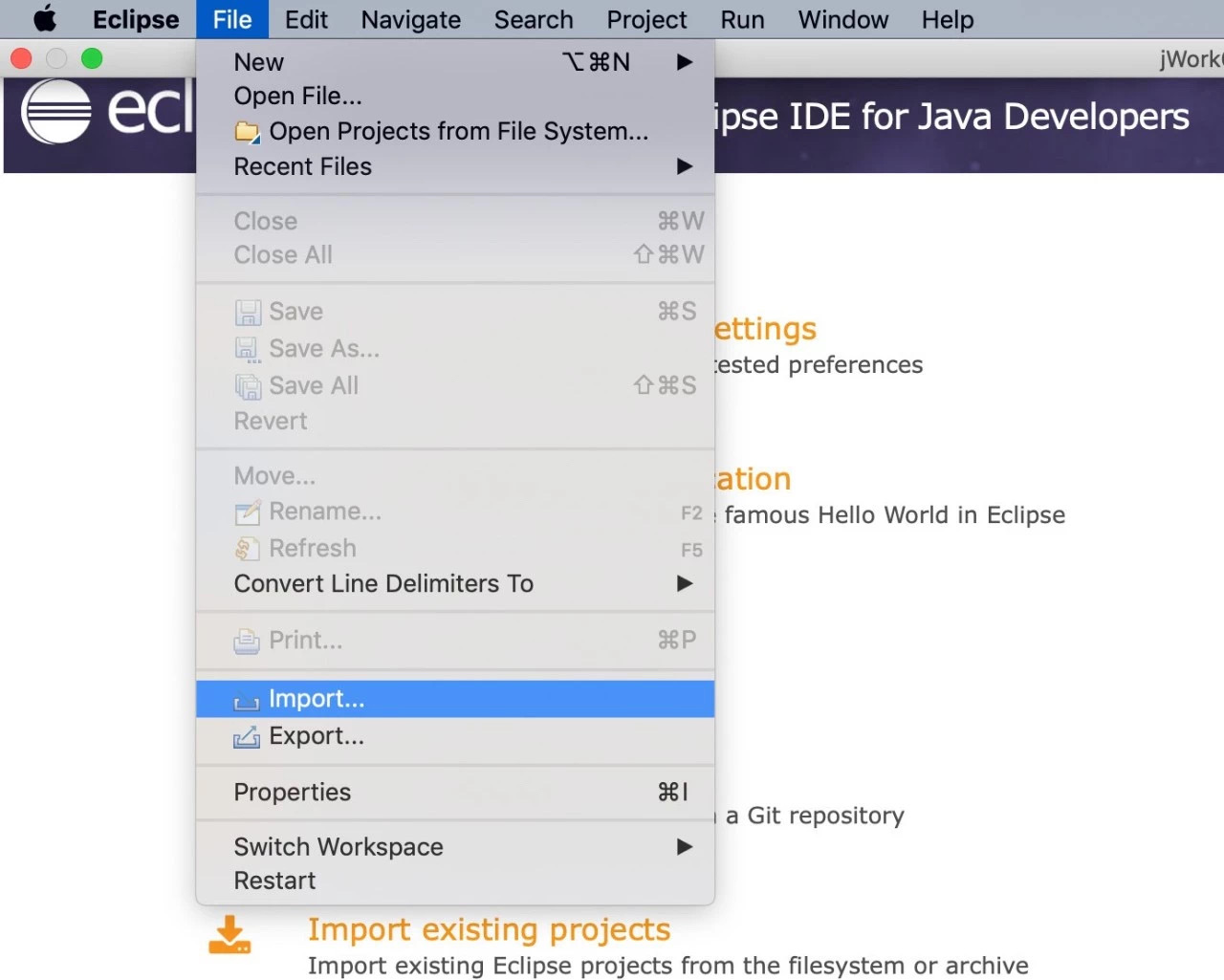Click the Import menu item icon

click(247, 701)
